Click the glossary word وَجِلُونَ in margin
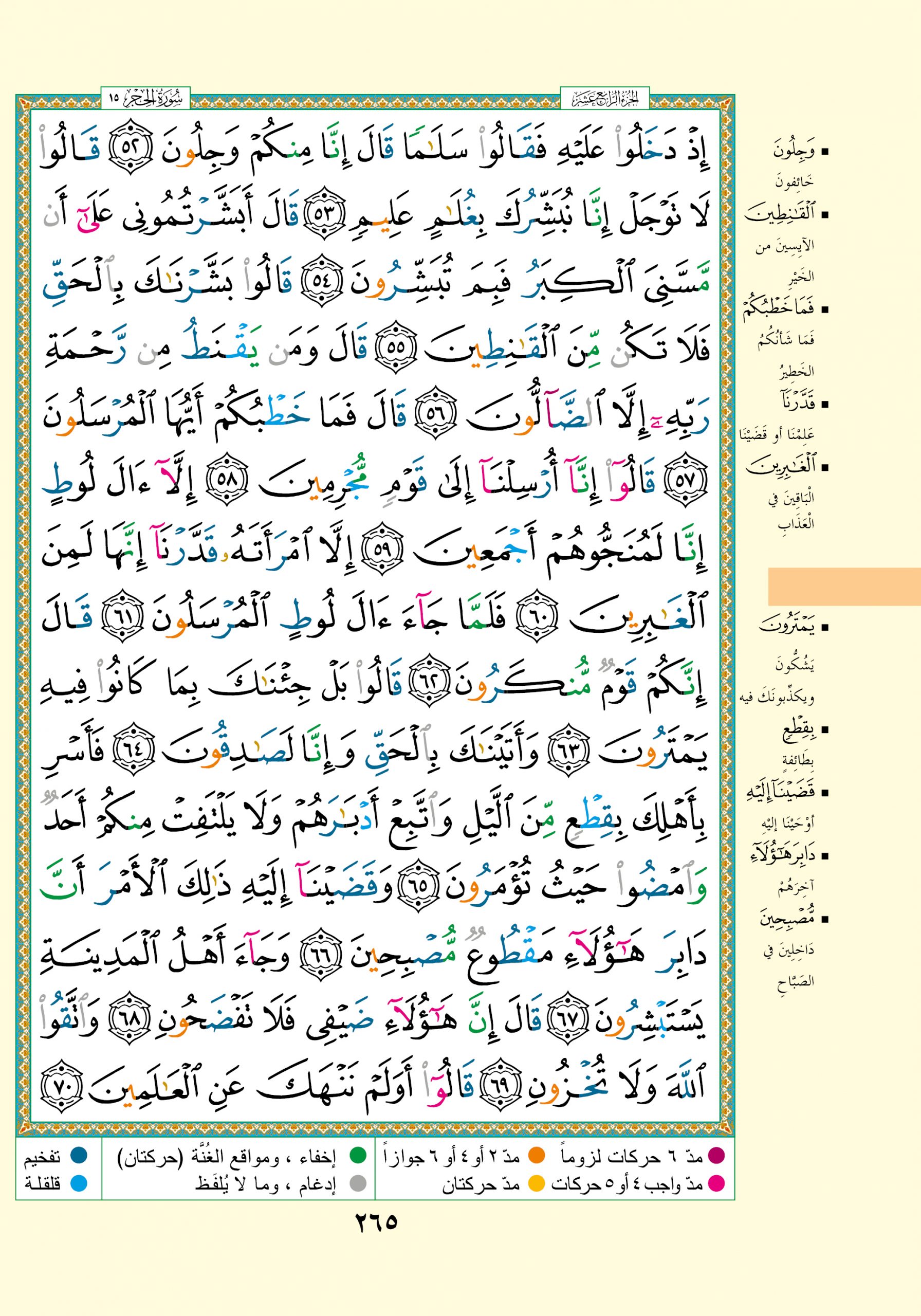Viewport: 921px width, 1316px height. click(793, 153)
